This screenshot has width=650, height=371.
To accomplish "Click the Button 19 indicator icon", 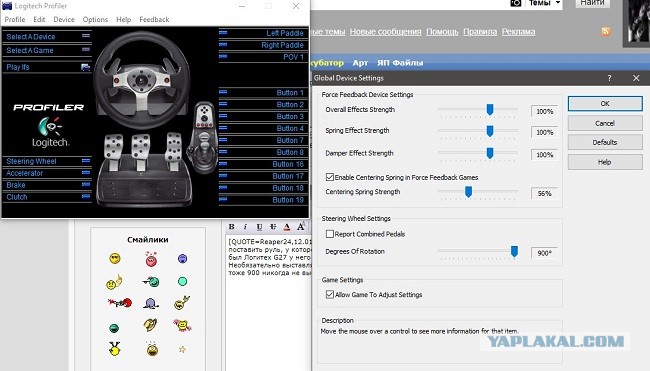I will 223,199.
